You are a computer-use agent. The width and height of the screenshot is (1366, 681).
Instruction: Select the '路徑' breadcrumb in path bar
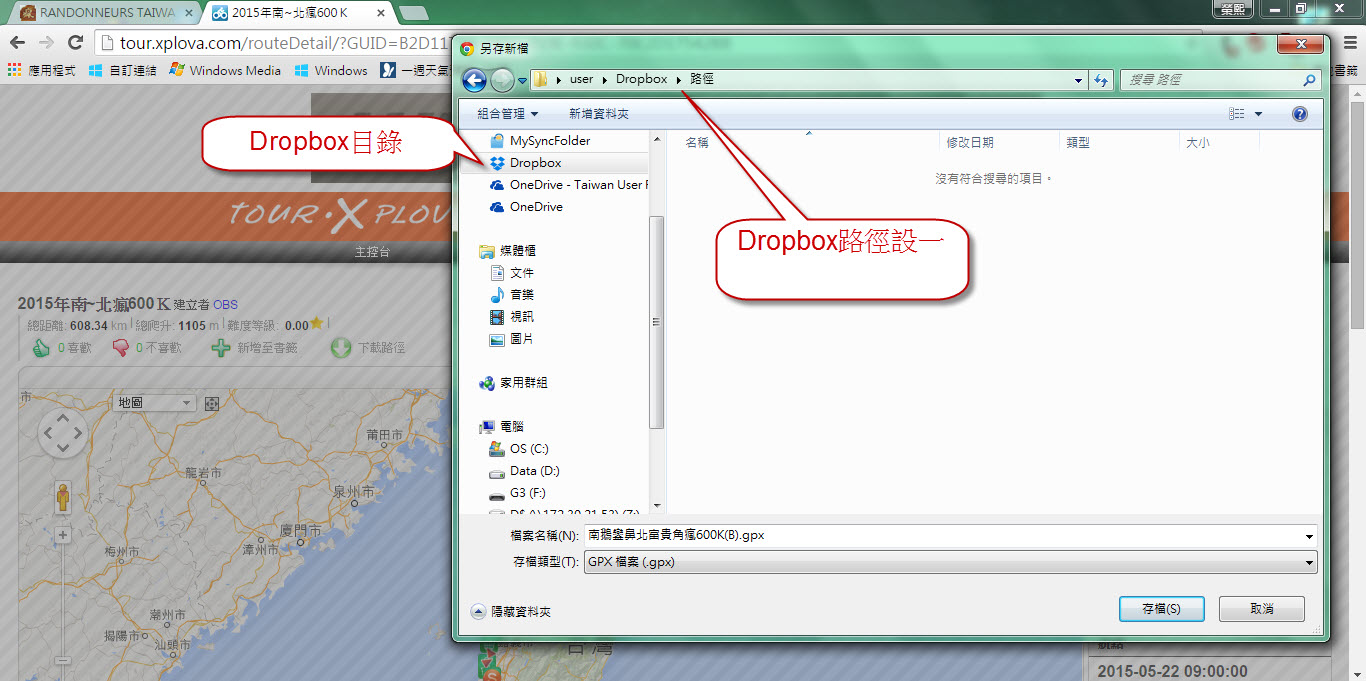pos(702,79)
